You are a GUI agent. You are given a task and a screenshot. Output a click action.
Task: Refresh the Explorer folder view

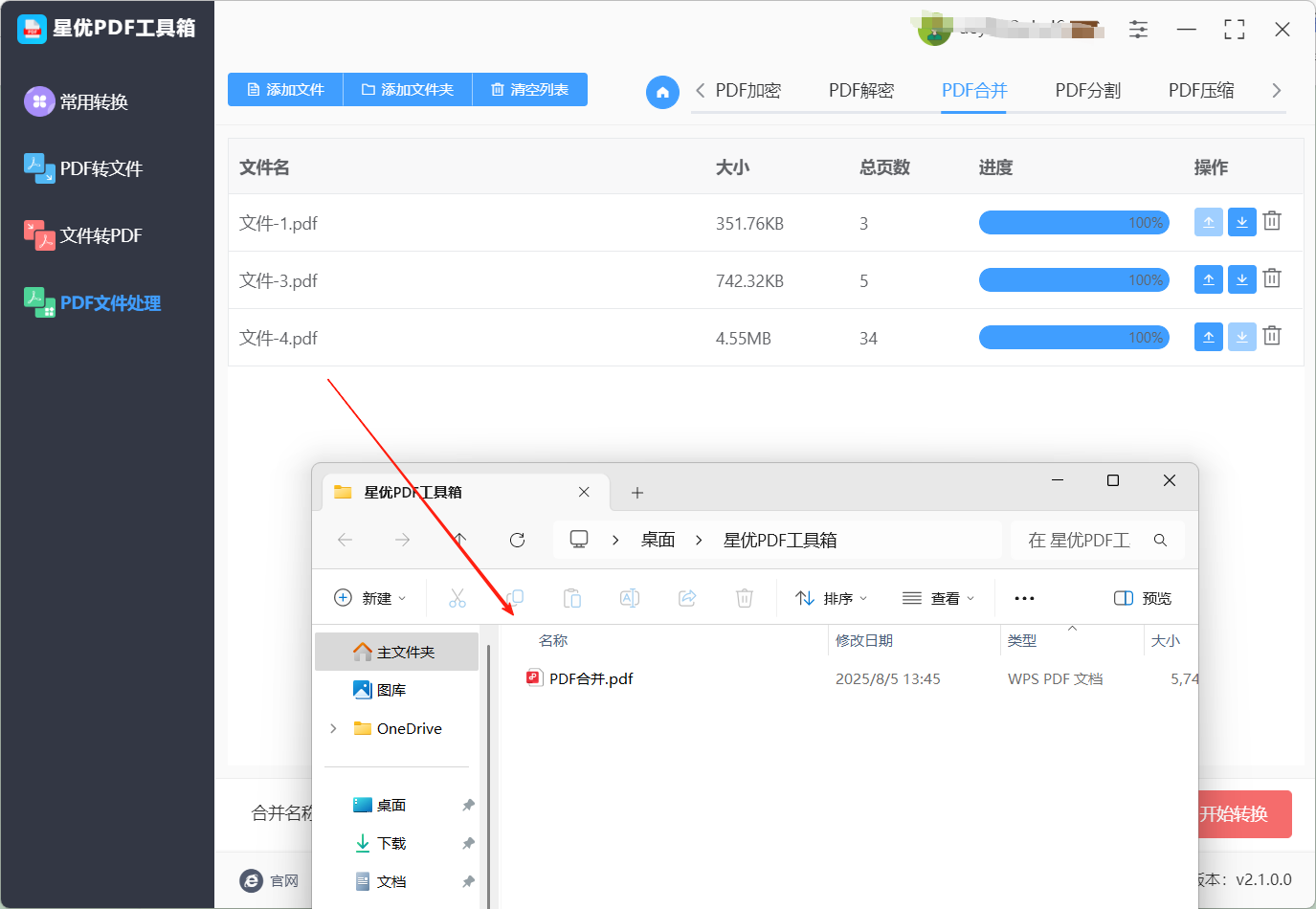pos(517,540)
